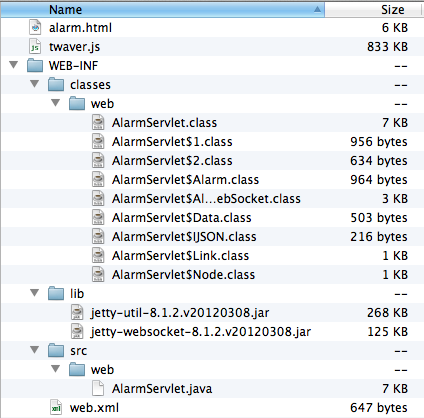
Task: Click the AlarmServlet.java document icon
Action: (x=98, y=389)
